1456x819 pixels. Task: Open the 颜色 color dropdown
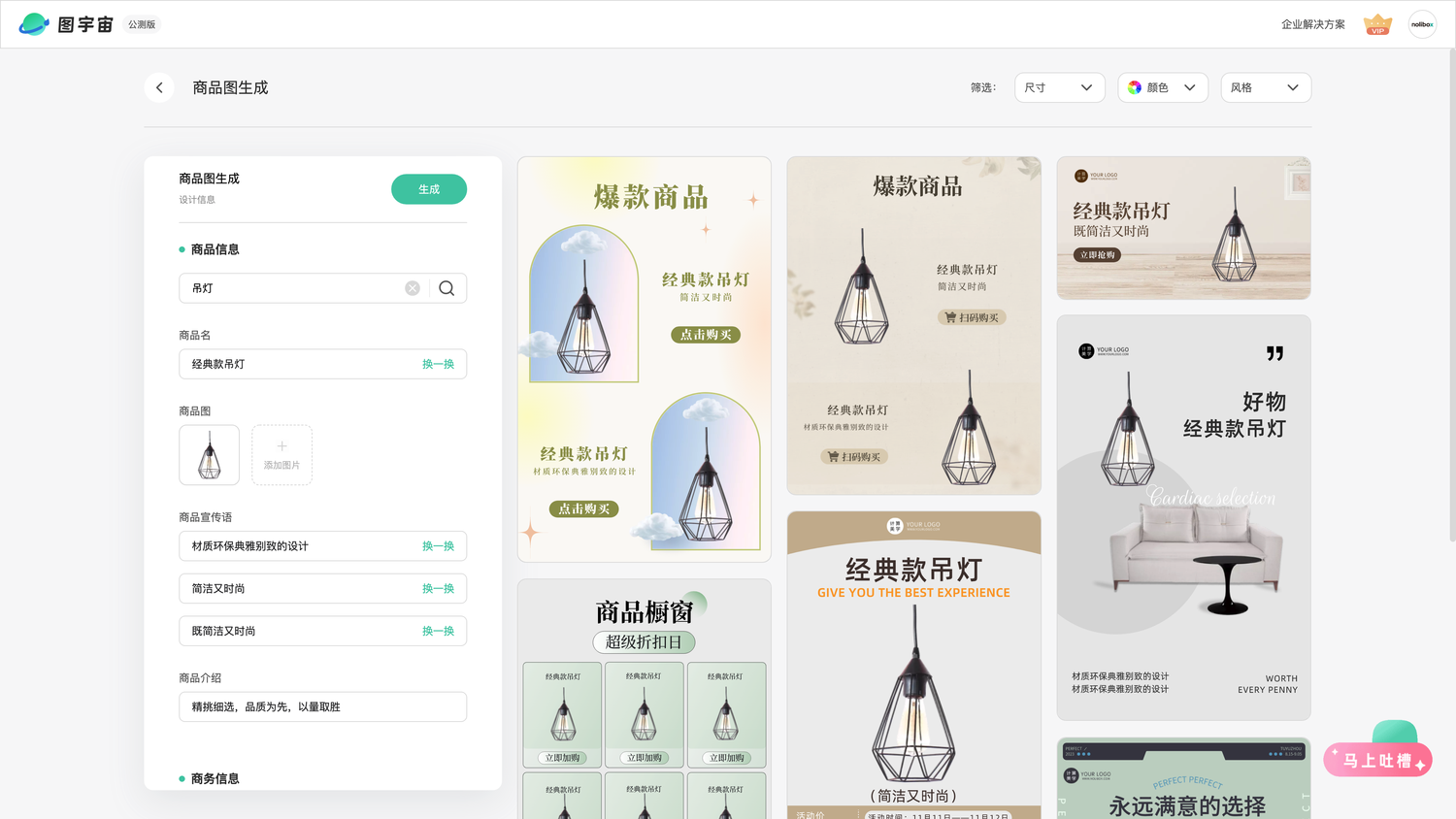pyautogui.click(x=1163, y=87)
